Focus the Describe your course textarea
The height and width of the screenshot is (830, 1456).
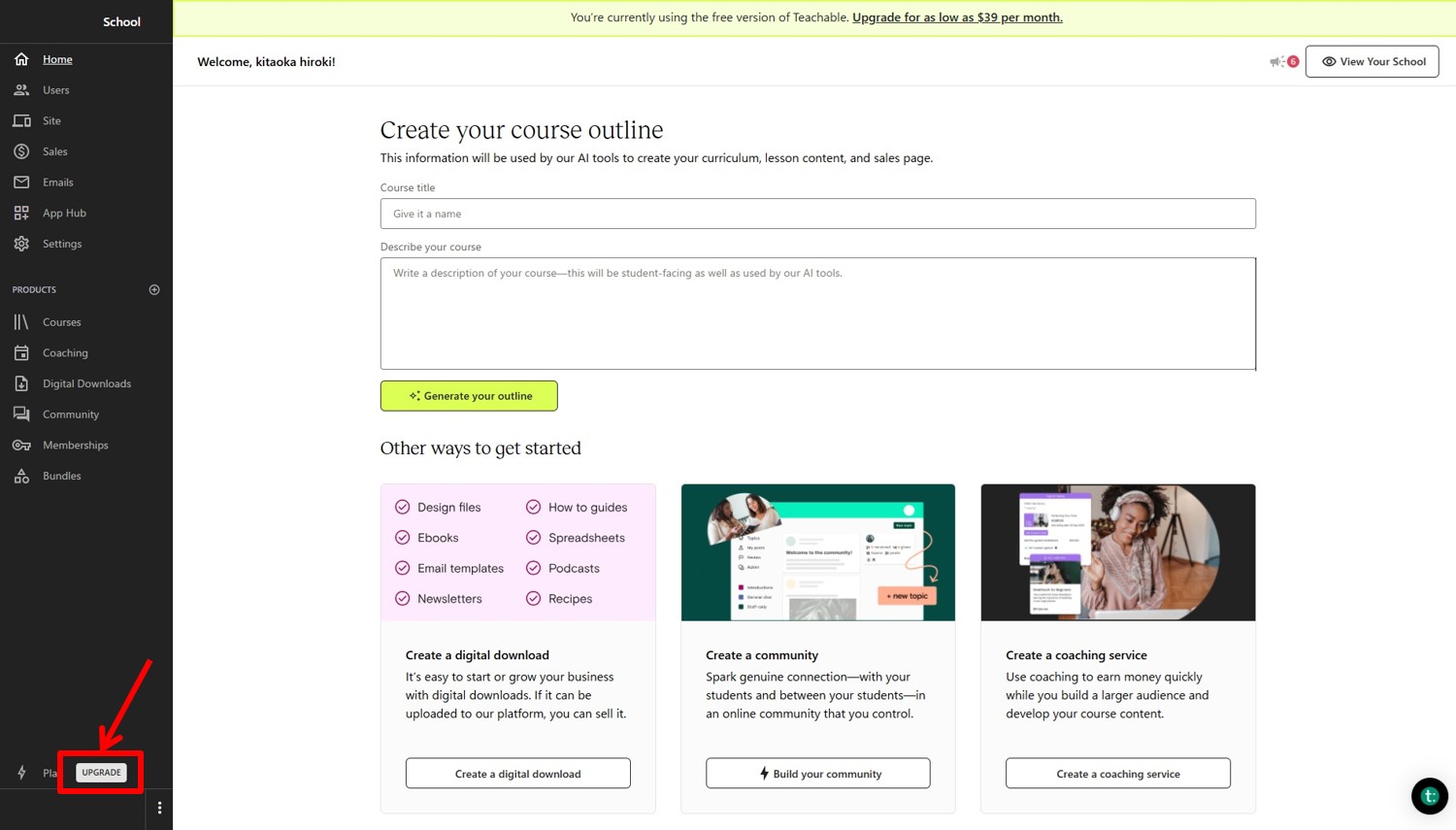click(817, 314)
